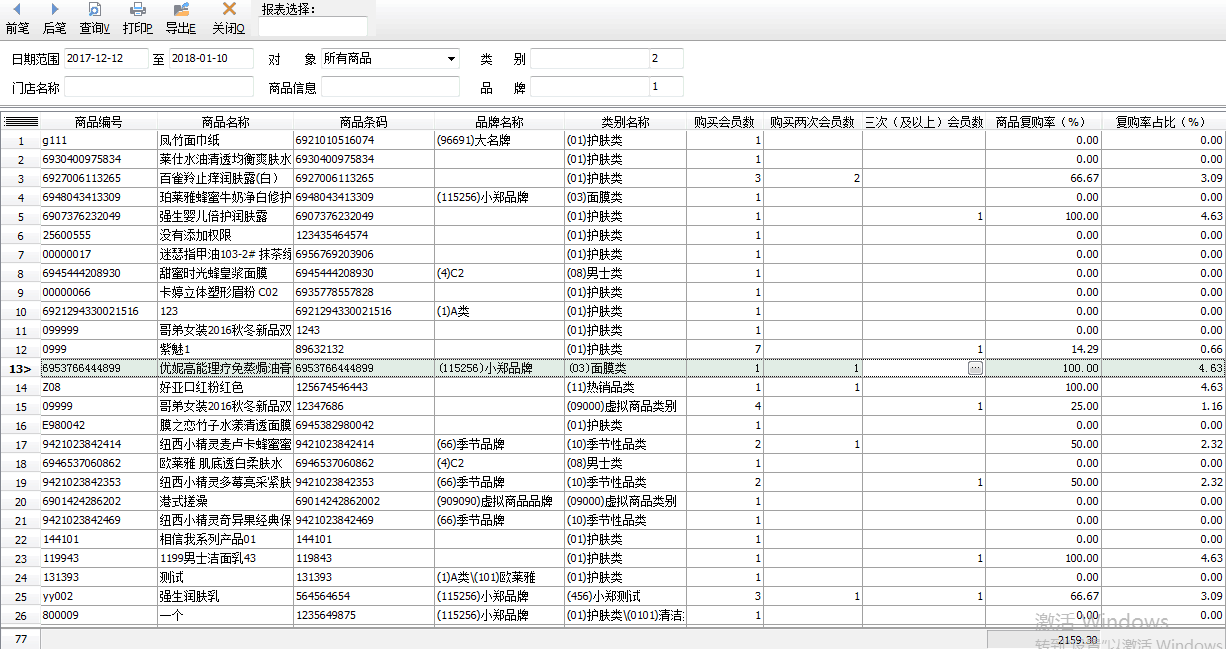Click barcode 12347686 cell
This screenshot has height=649, width=1226.
[x=363, y=406]
